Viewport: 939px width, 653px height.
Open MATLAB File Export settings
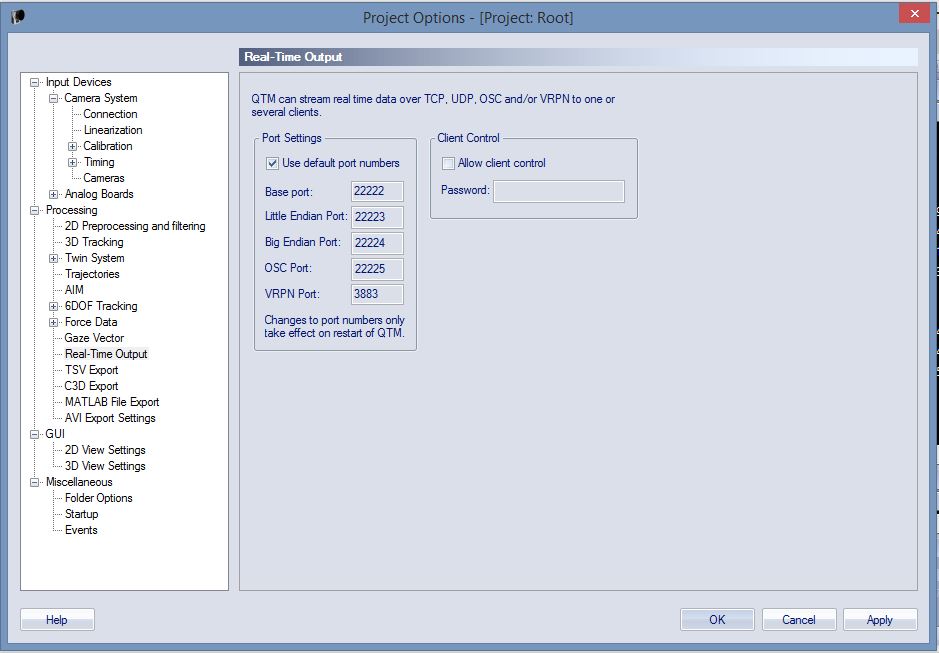point(112,402)
